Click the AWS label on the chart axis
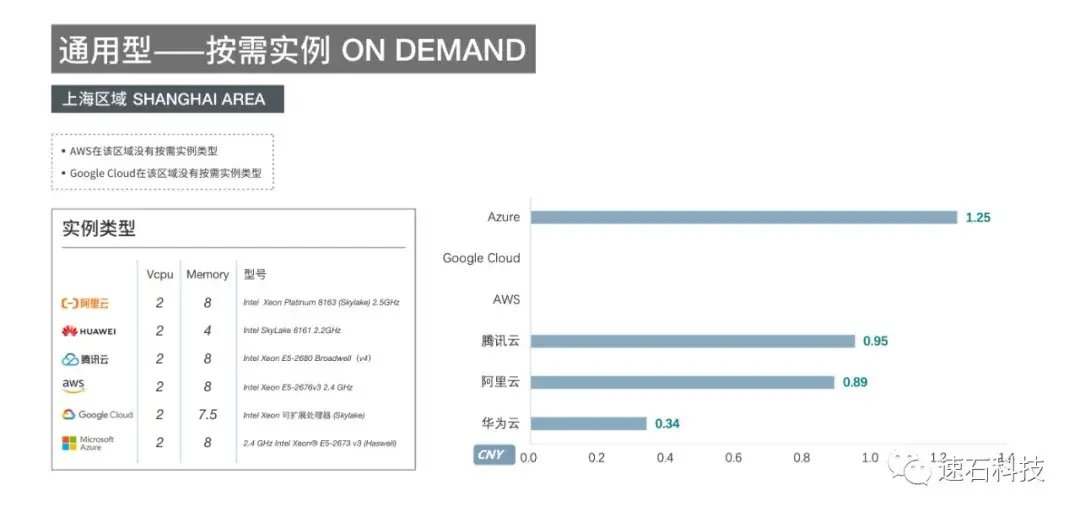The image size is (1080, 517). tap(506, 300)
